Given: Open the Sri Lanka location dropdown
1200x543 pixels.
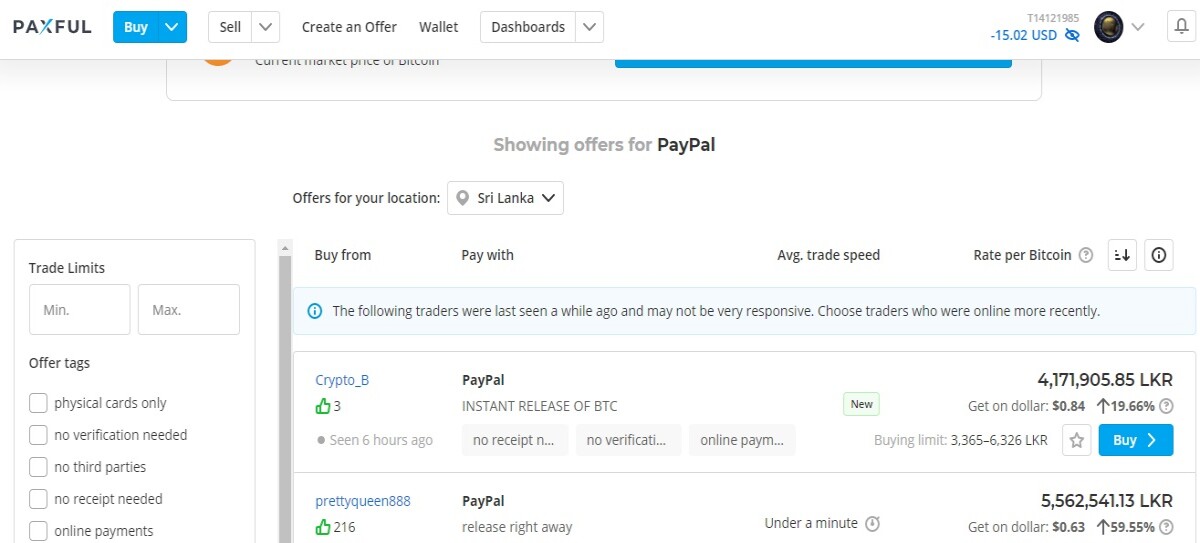Looking at the screenshot, I should tap(505, 198).
